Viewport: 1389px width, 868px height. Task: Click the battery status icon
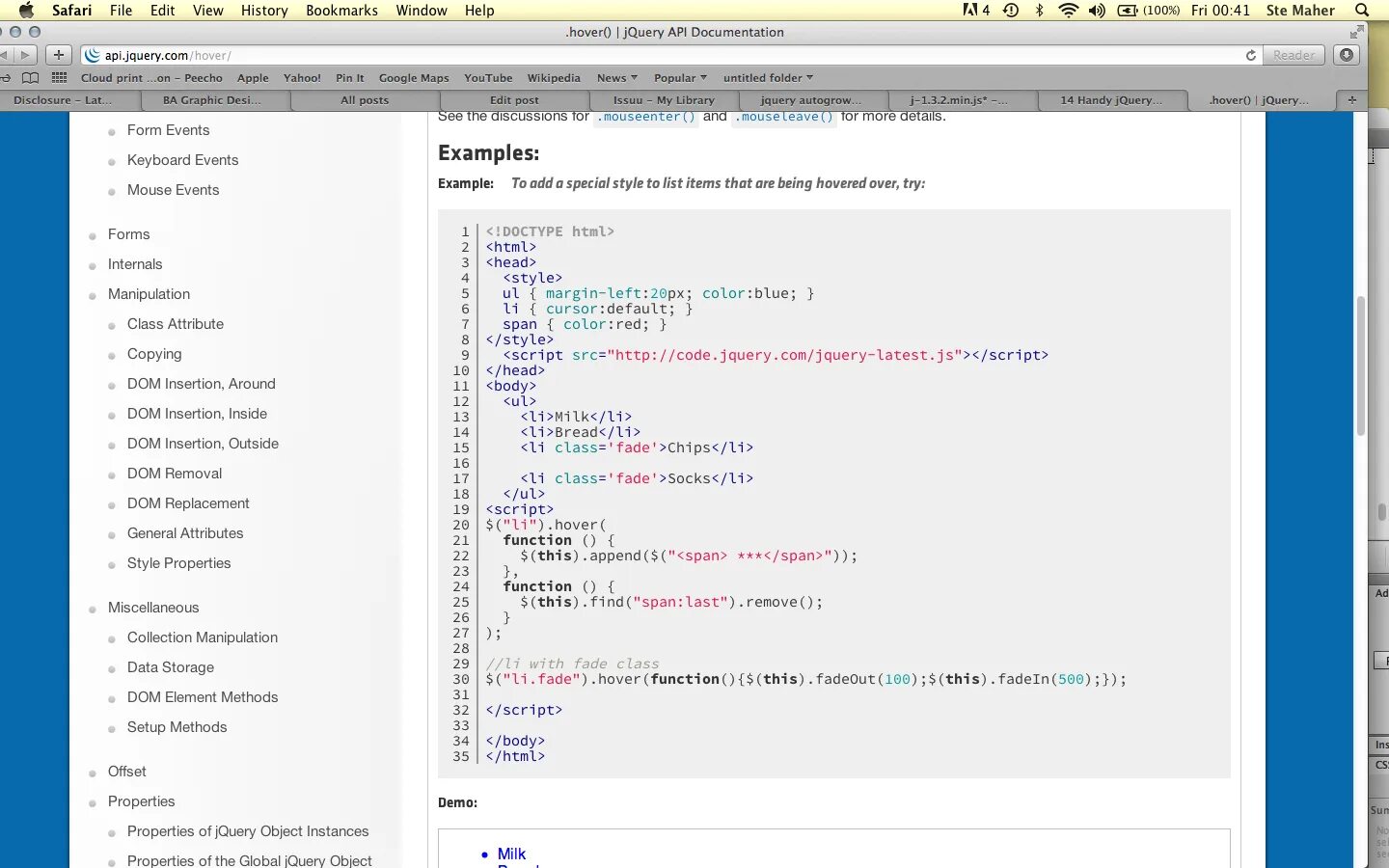1128,10
